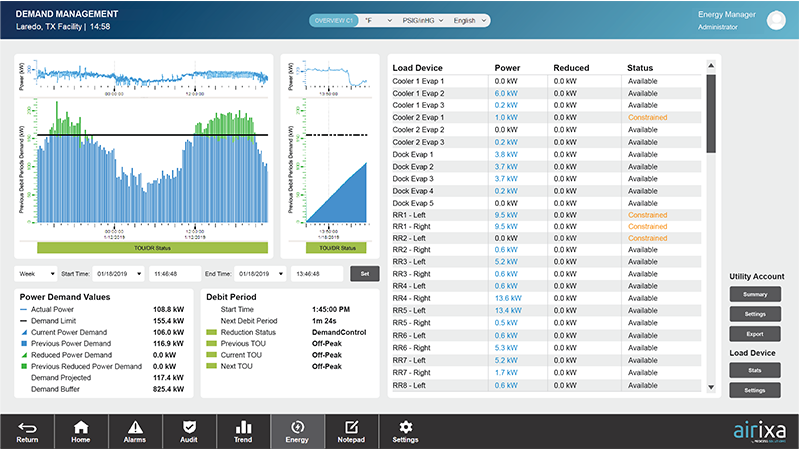The image size is (800, 449).
Task: Click the Return arrow icon
Action: pos(27,428)
